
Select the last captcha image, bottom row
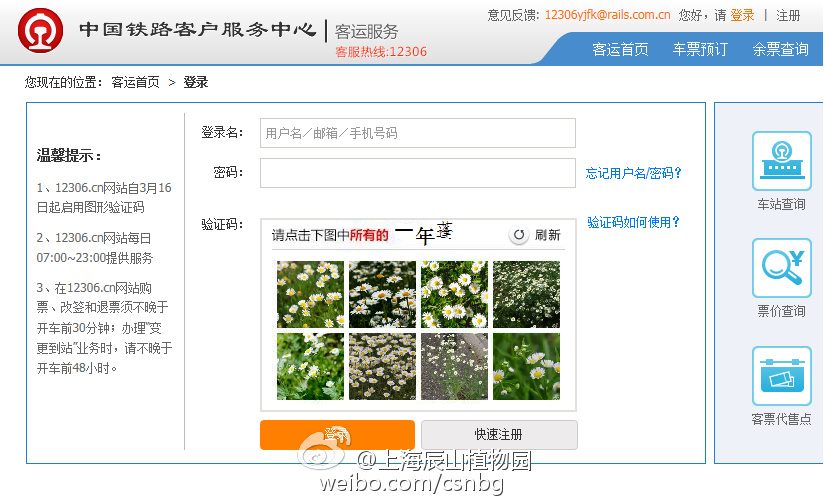click(526, 366)
